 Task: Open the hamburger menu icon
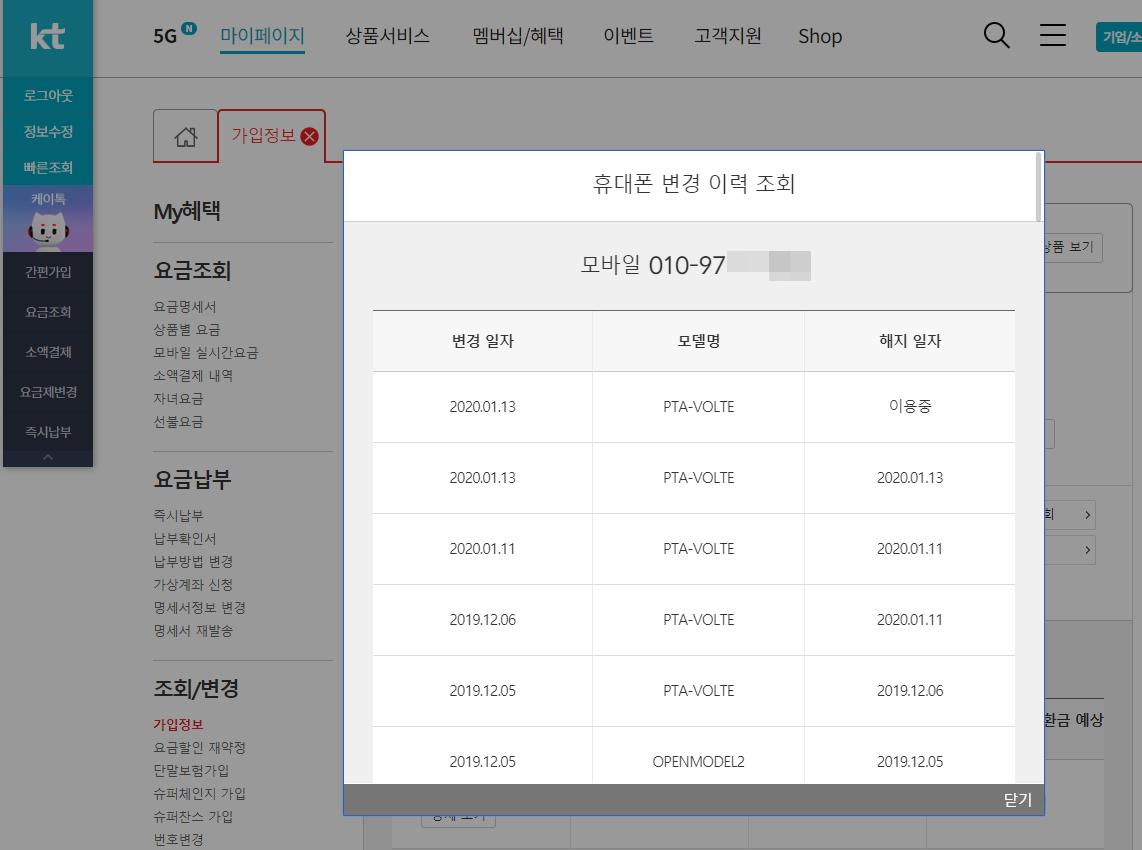1052,35
